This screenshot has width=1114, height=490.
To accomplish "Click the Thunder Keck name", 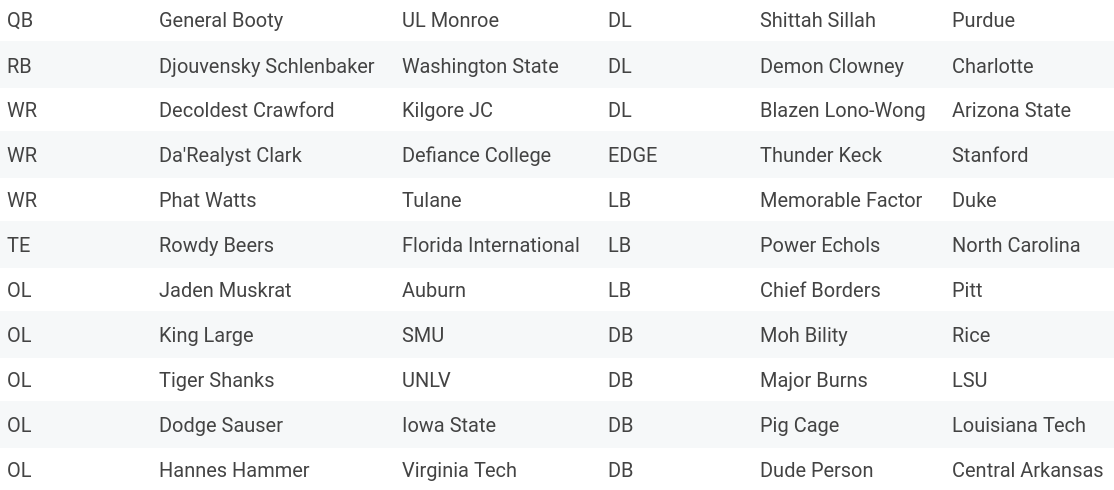I will [x=820, y=155].
